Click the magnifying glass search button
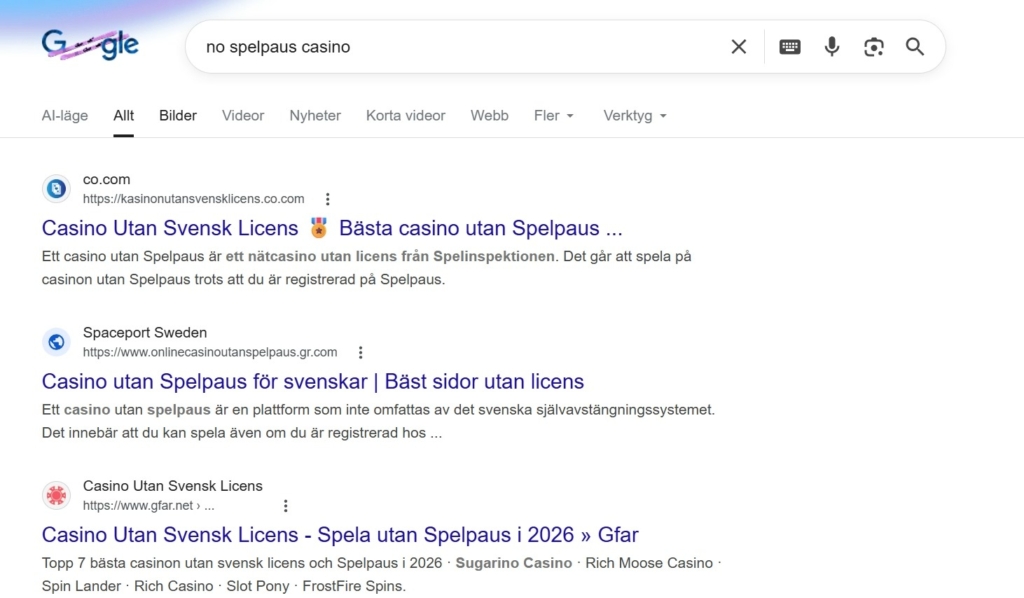Screen dimensions: 1024x598 915,47
